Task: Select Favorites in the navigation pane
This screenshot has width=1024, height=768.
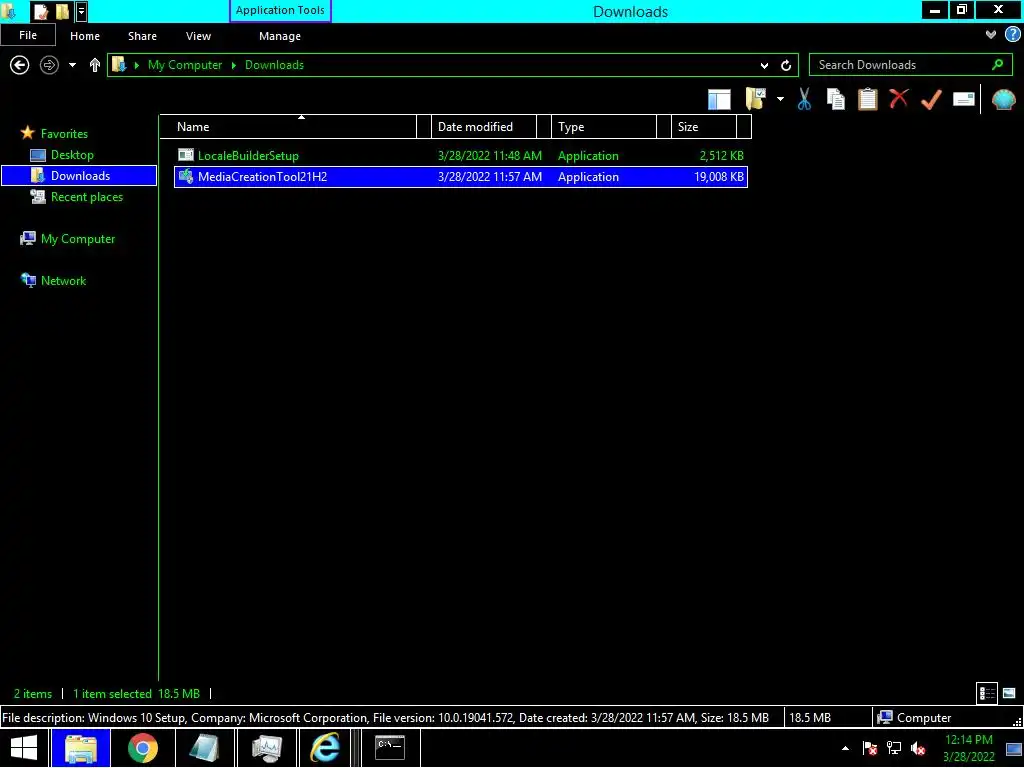Action: point(64,133)
